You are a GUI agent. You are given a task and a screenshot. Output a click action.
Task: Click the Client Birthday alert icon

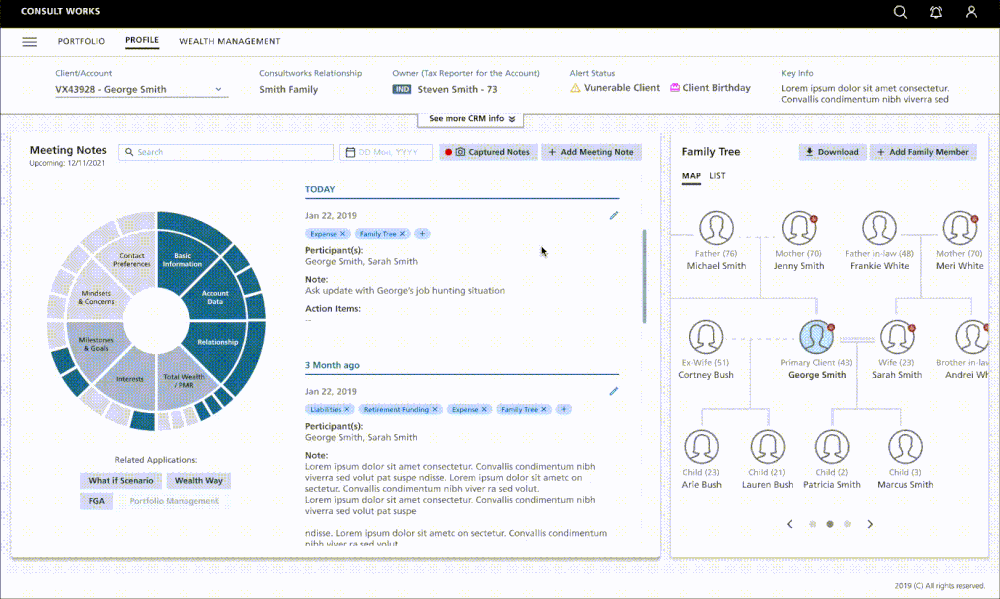(x=674, y=88)
